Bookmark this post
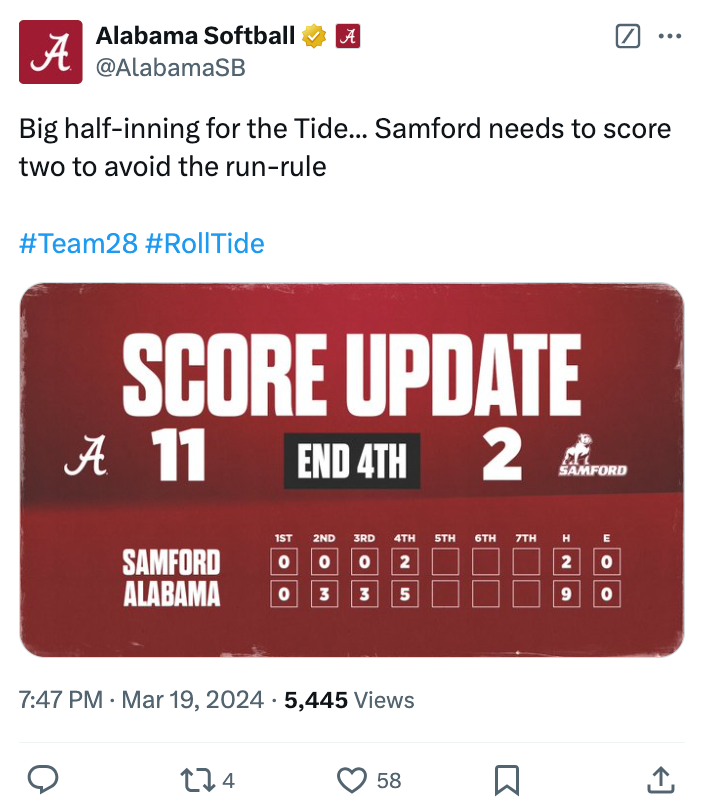 pyautogui.click(x=507, y=780)
